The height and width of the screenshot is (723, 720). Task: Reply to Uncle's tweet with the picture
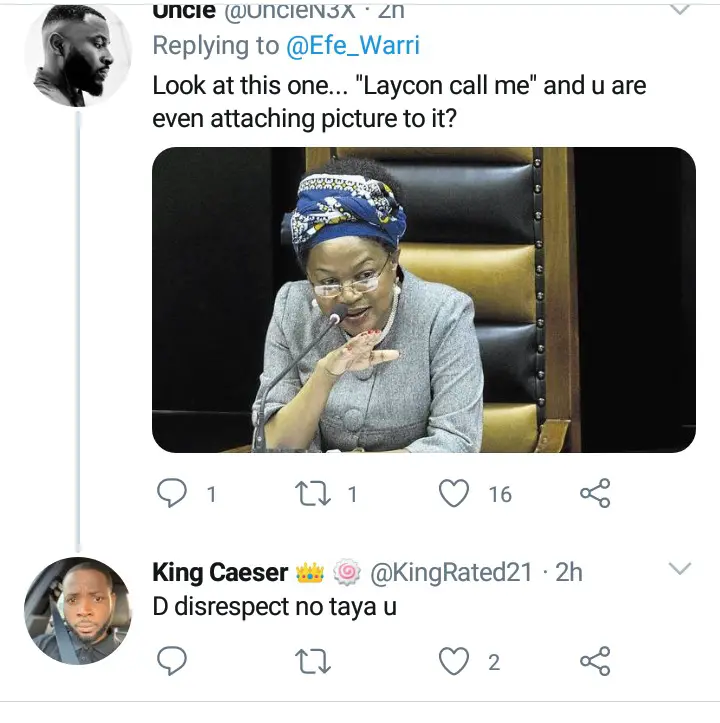[174, 493]
